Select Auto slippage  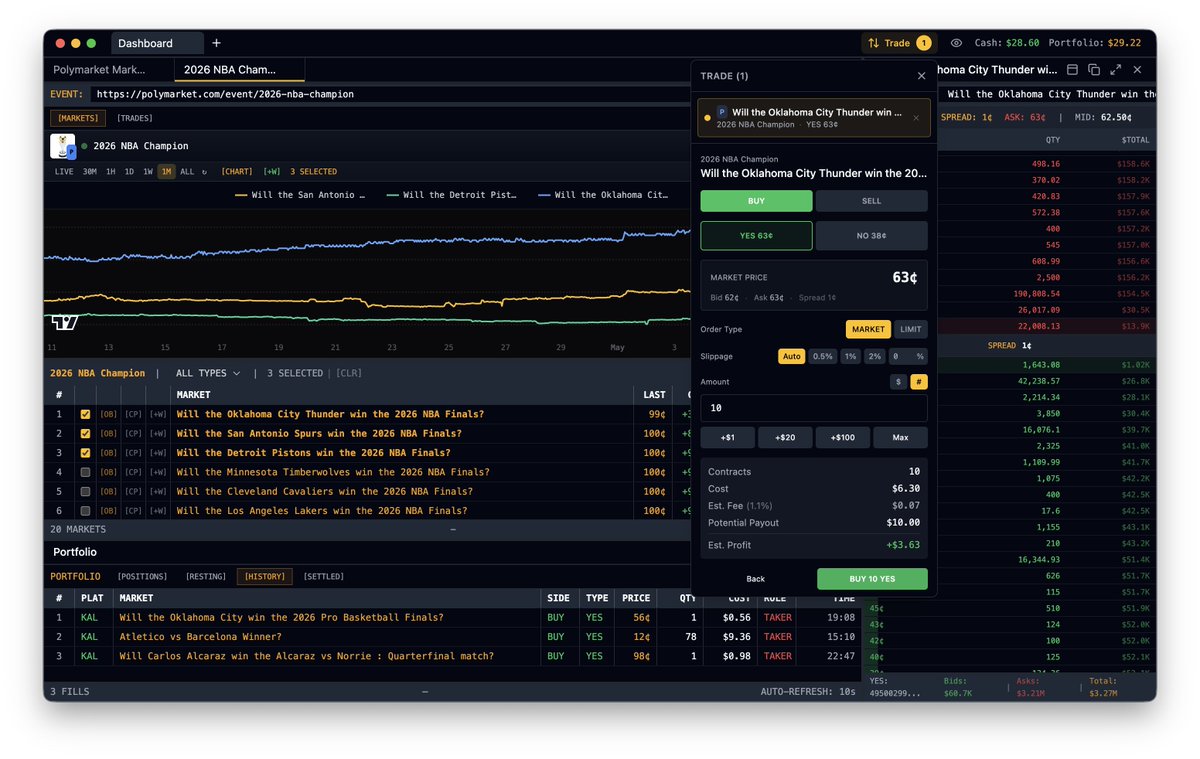click(791, 356)
